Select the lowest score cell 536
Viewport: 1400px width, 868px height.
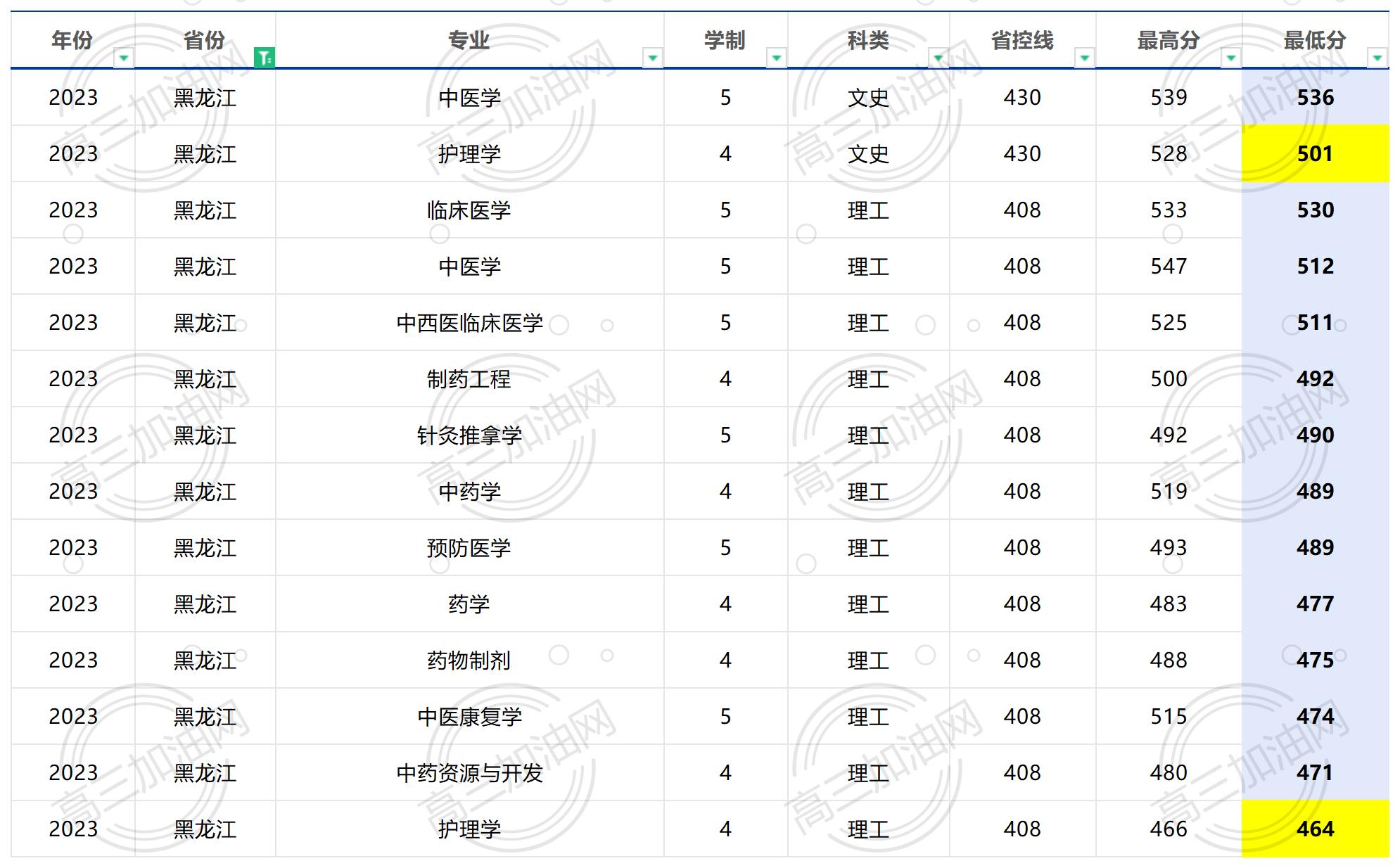click(1316, 97)
